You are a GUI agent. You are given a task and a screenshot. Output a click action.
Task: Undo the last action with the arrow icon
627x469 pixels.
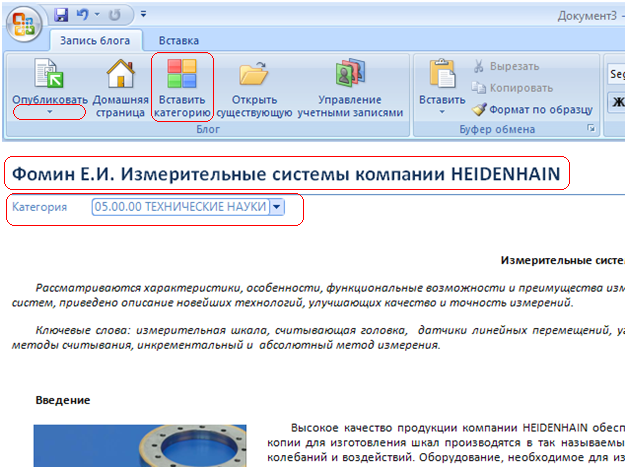point(82,15)
